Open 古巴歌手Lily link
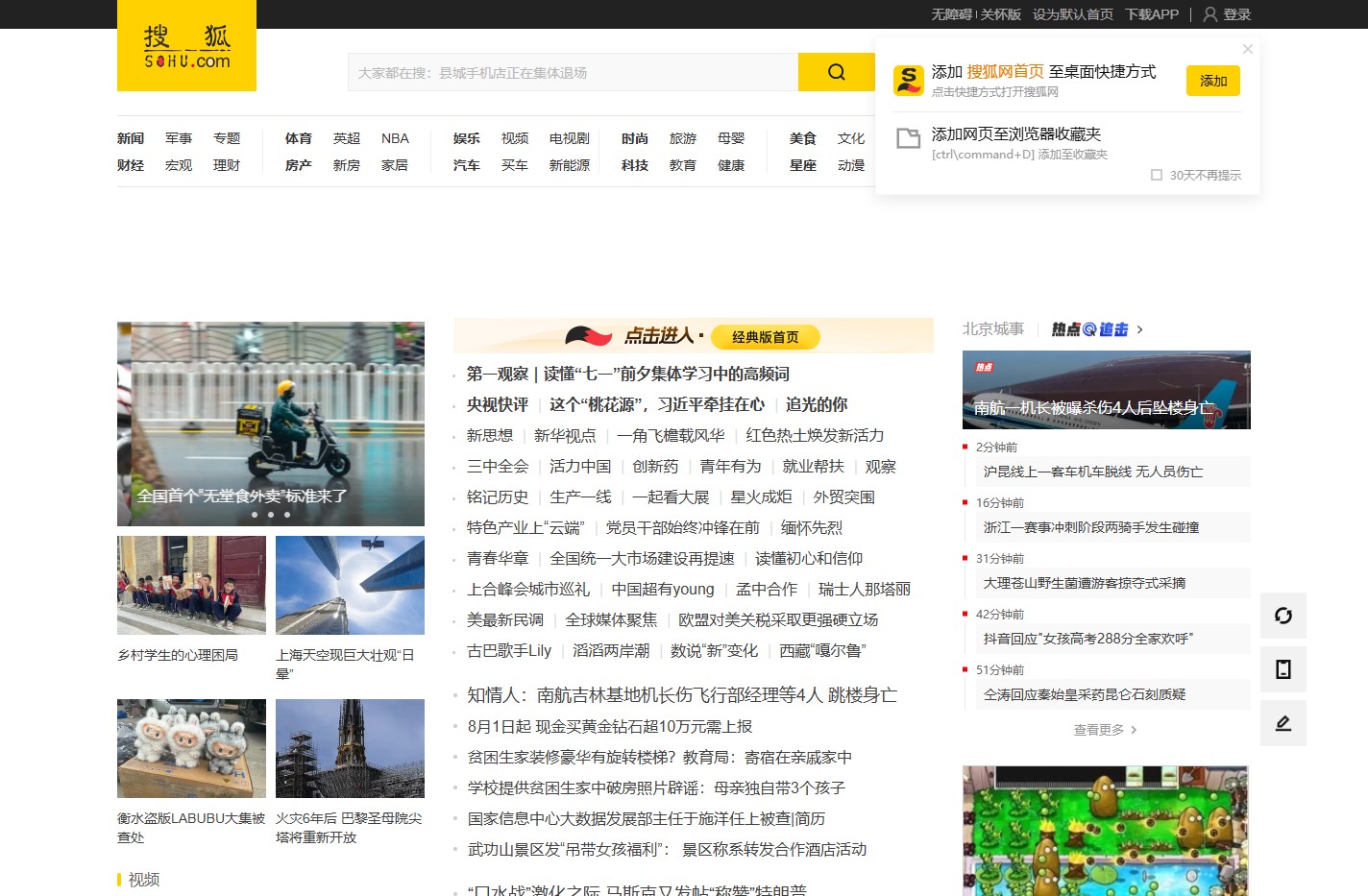Image resolution: width=1368 pixels, height=896 pixels. (x=509, y=650)
